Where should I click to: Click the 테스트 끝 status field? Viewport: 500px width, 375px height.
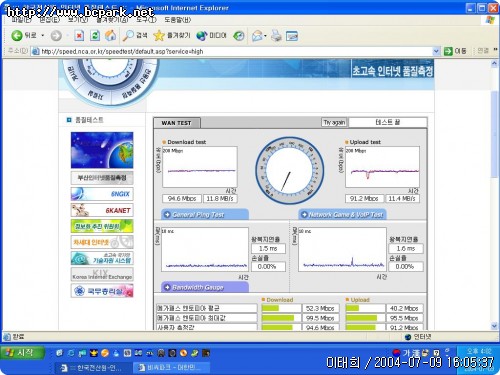[387, 122]
